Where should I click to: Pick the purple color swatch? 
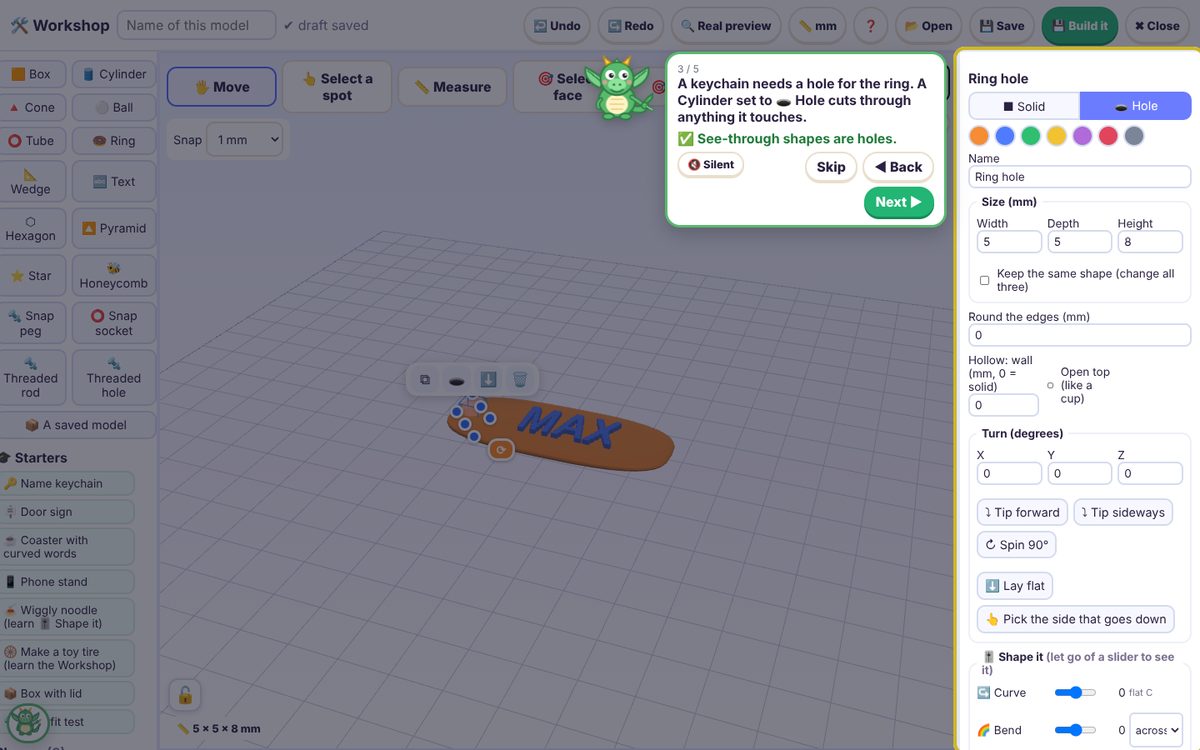click(x=1082, y=136)
